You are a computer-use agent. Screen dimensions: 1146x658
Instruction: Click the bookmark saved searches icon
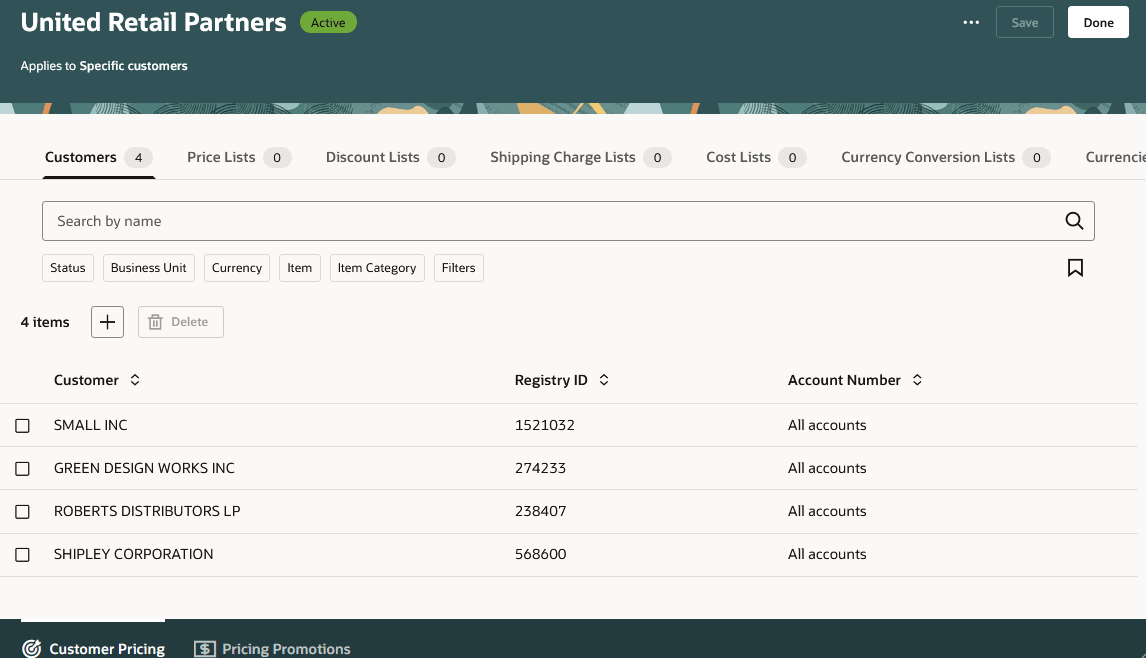point(1075,268)
